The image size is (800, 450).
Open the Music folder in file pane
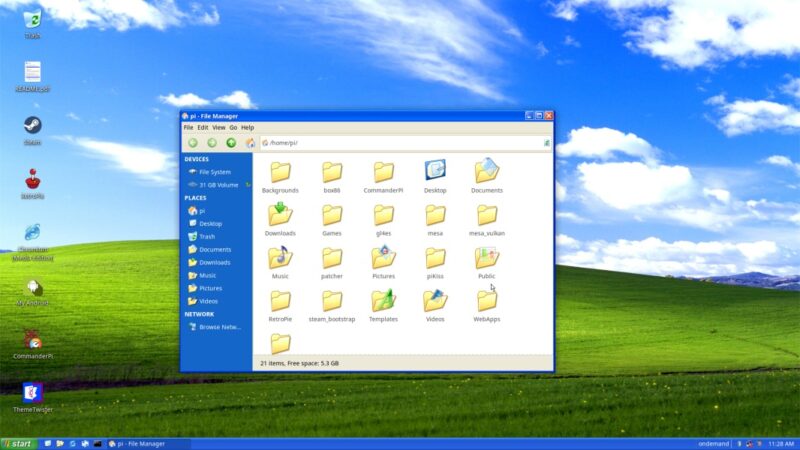[280, 263]
